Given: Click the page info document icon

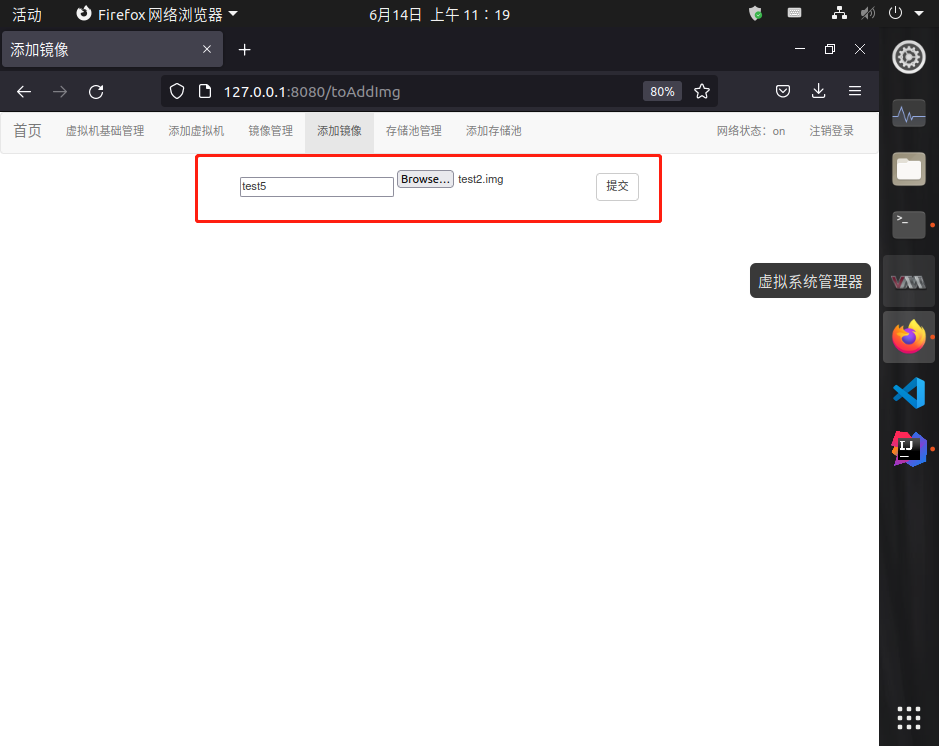Looking at the screenshot, I should 205,91.
